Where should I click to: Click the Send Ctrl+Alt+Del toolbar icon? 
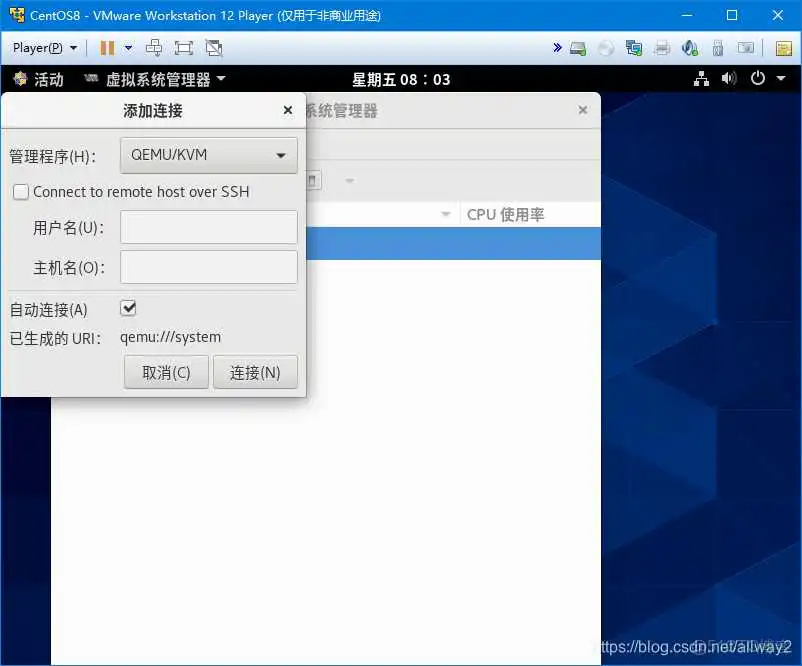(x=153, y=47)
